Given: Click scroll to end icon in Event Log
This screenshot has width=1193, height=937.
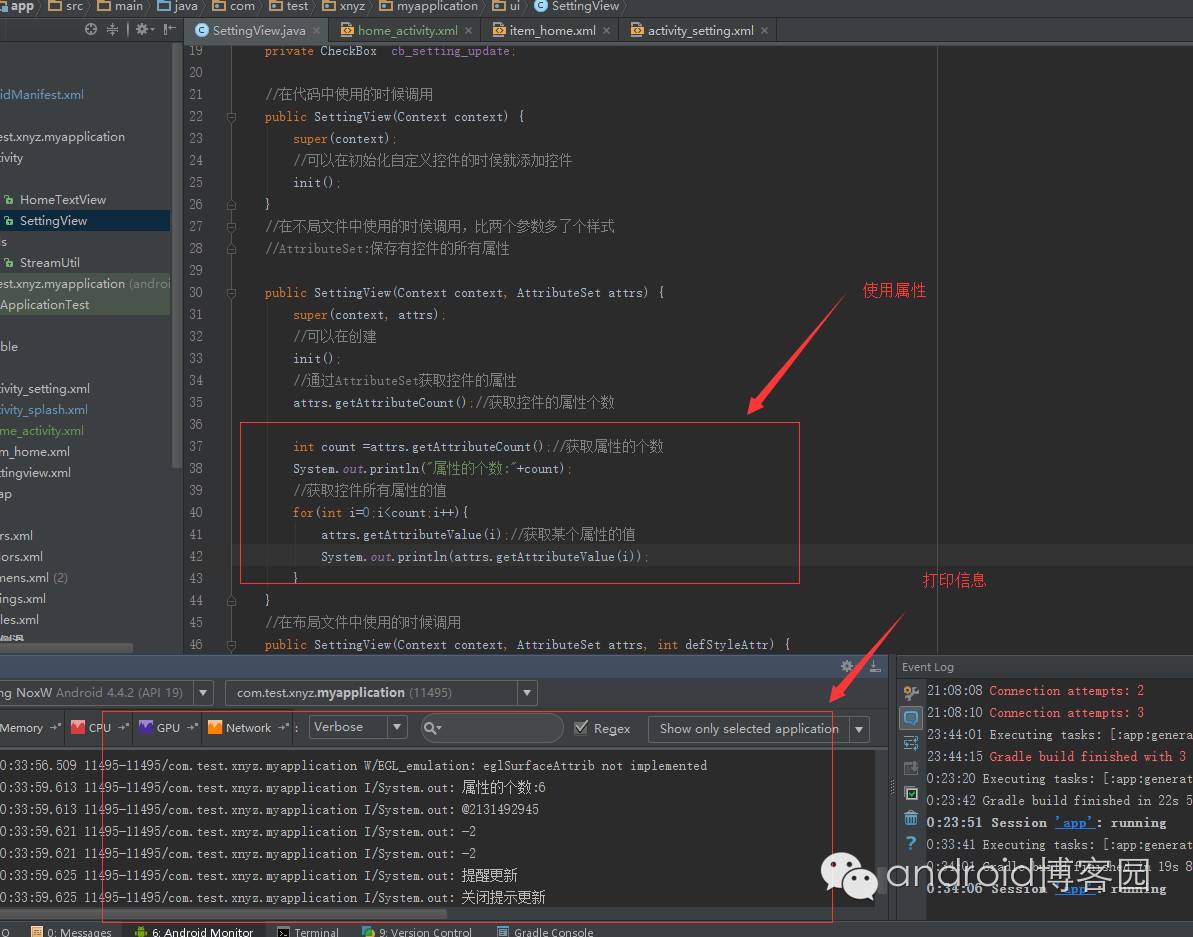Looking at the screenshot, I should pos(911,768).
